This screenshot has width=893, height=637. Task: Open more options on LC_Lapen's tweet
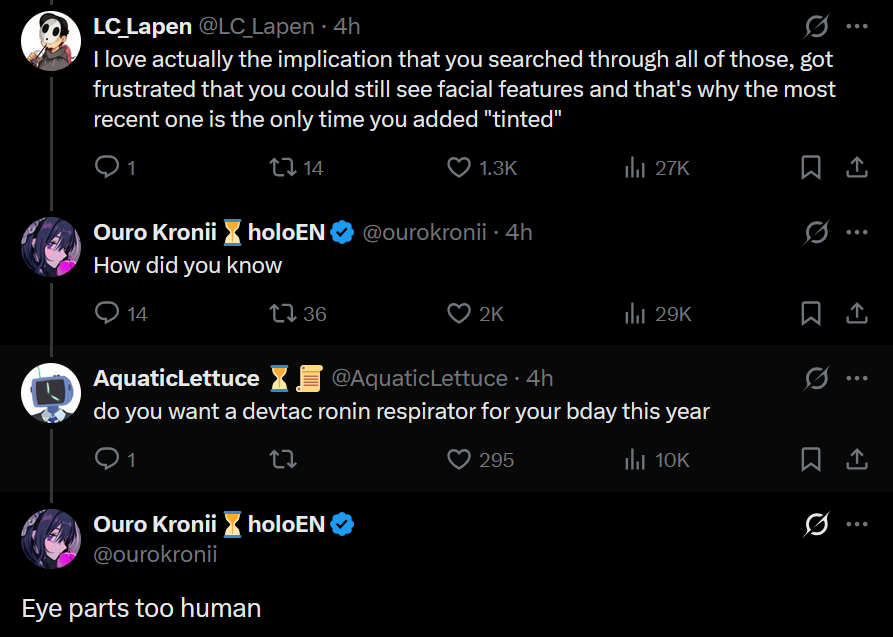[x=857, y=26]
